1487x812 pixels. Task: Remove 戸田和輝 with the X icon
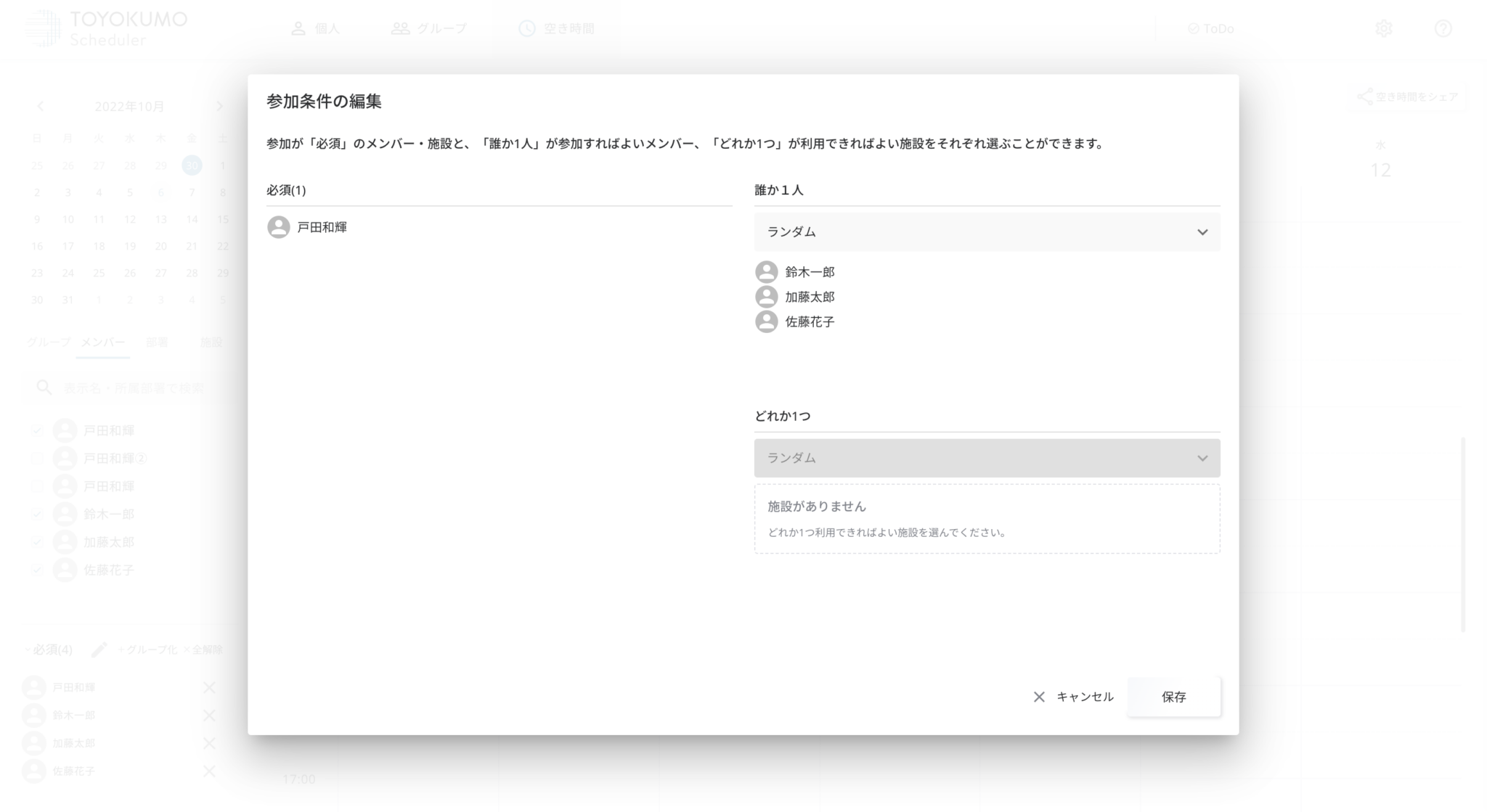209,687
